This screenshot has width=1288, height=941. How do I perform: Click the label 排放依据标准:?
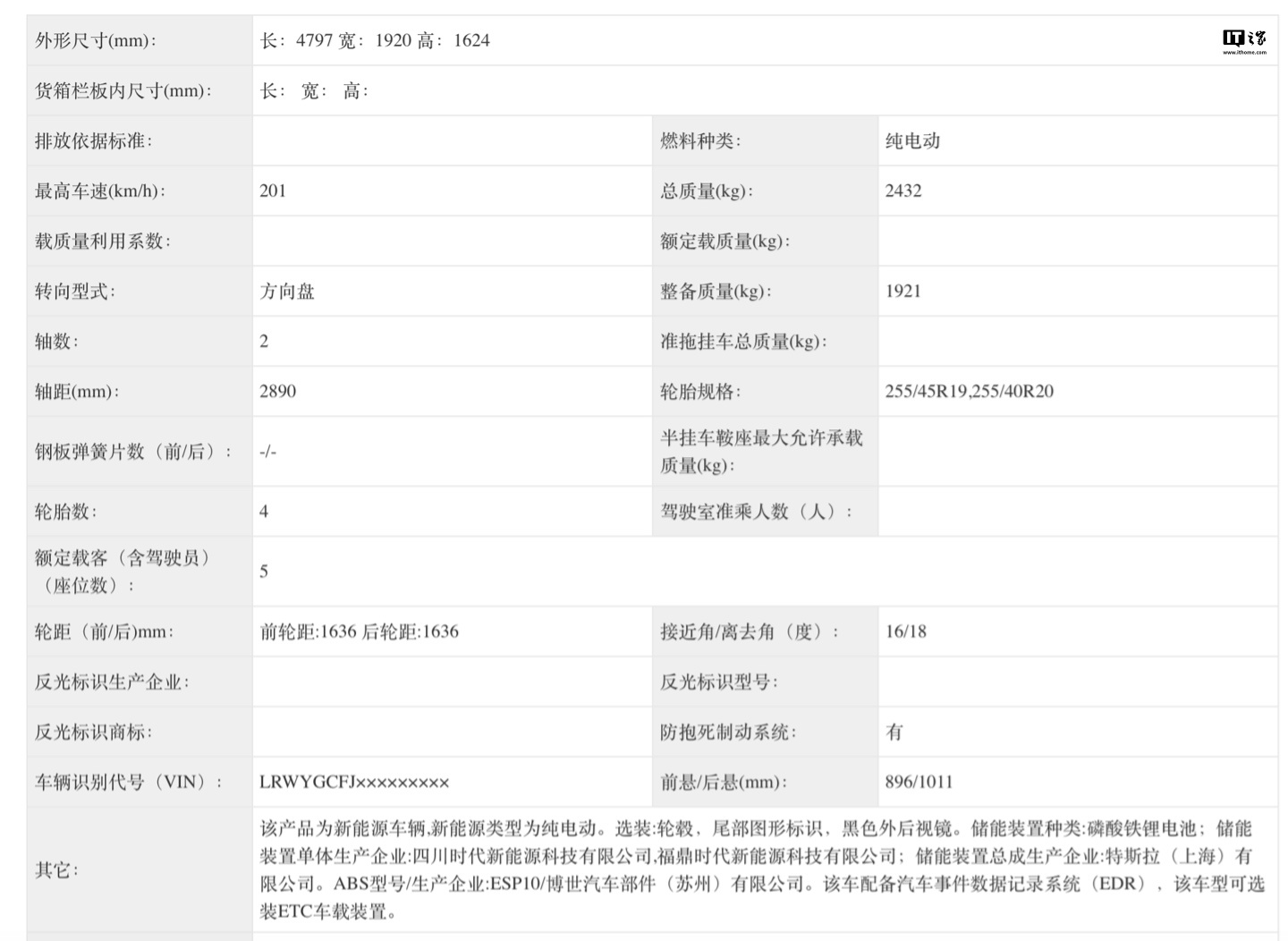(93, 140)
